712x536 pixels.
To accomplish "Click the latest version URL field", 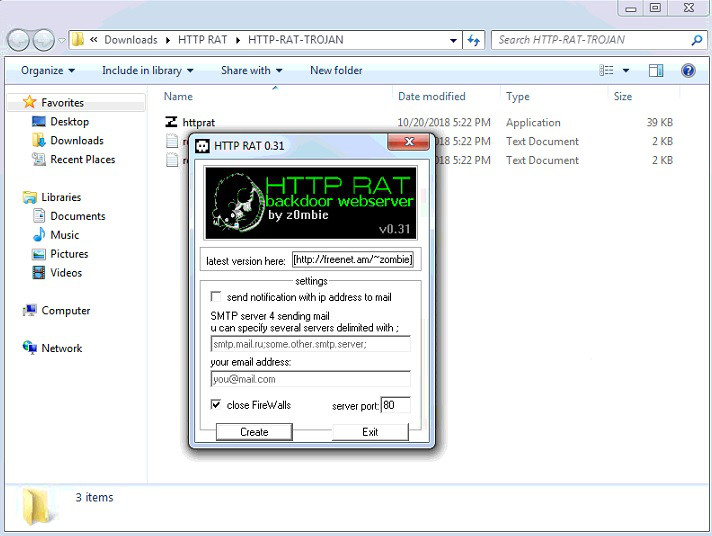I will [353, 259].
